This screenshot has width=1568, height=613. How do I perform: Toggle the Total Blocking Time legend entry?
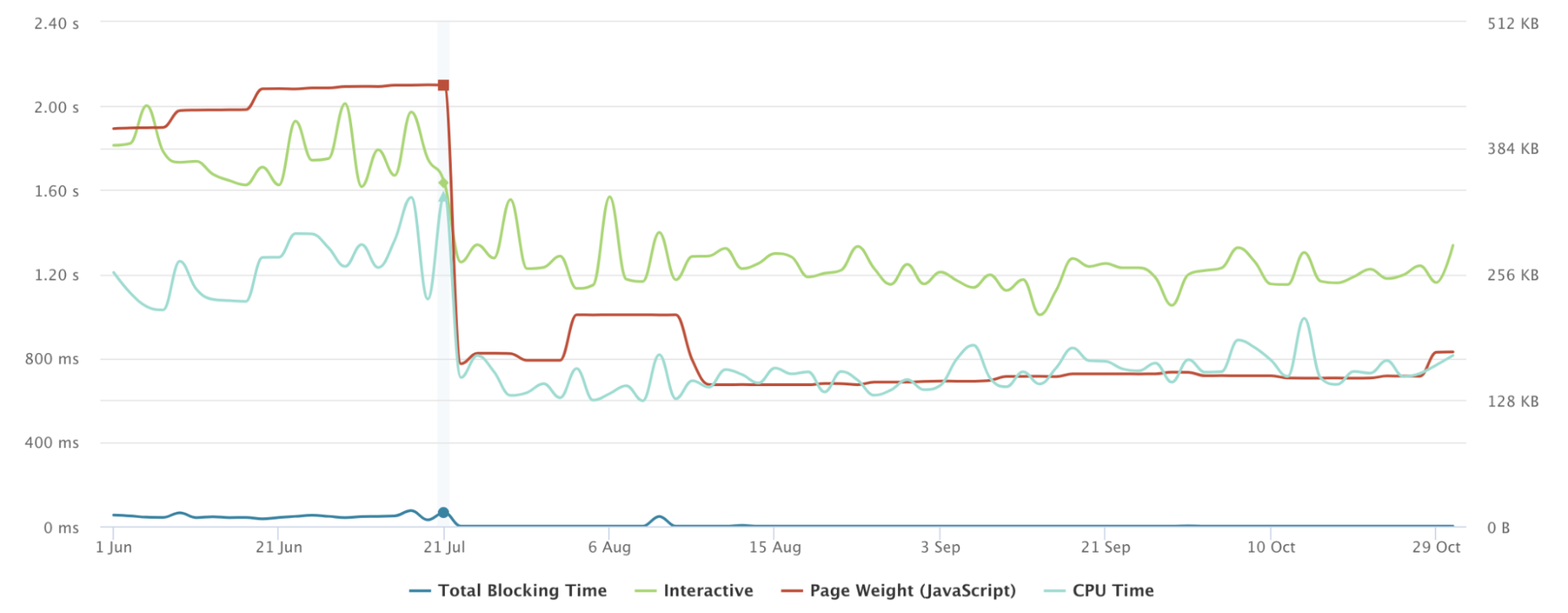[x=508, y=590]
